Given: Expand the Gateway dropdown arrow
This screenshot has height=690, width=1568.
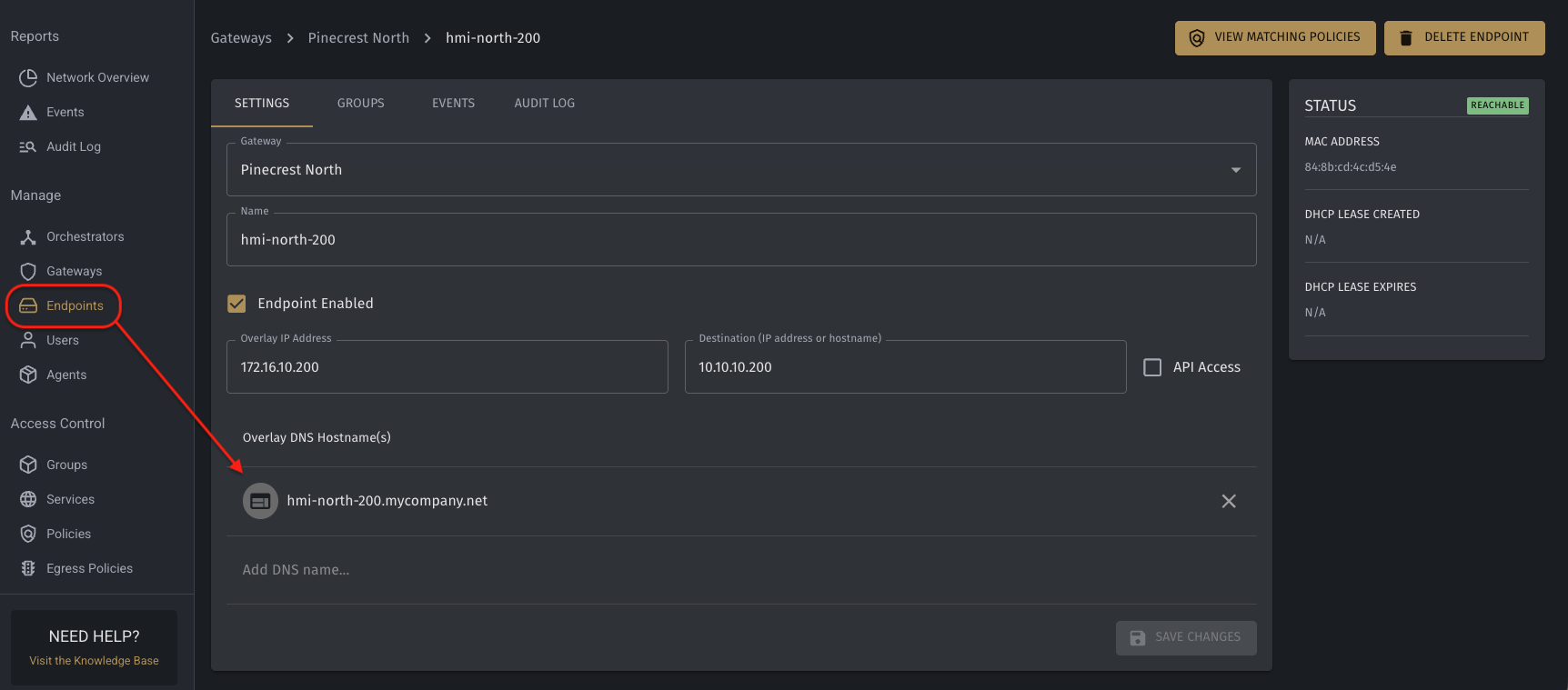Looking at the screenshot, I should 1236,170.
